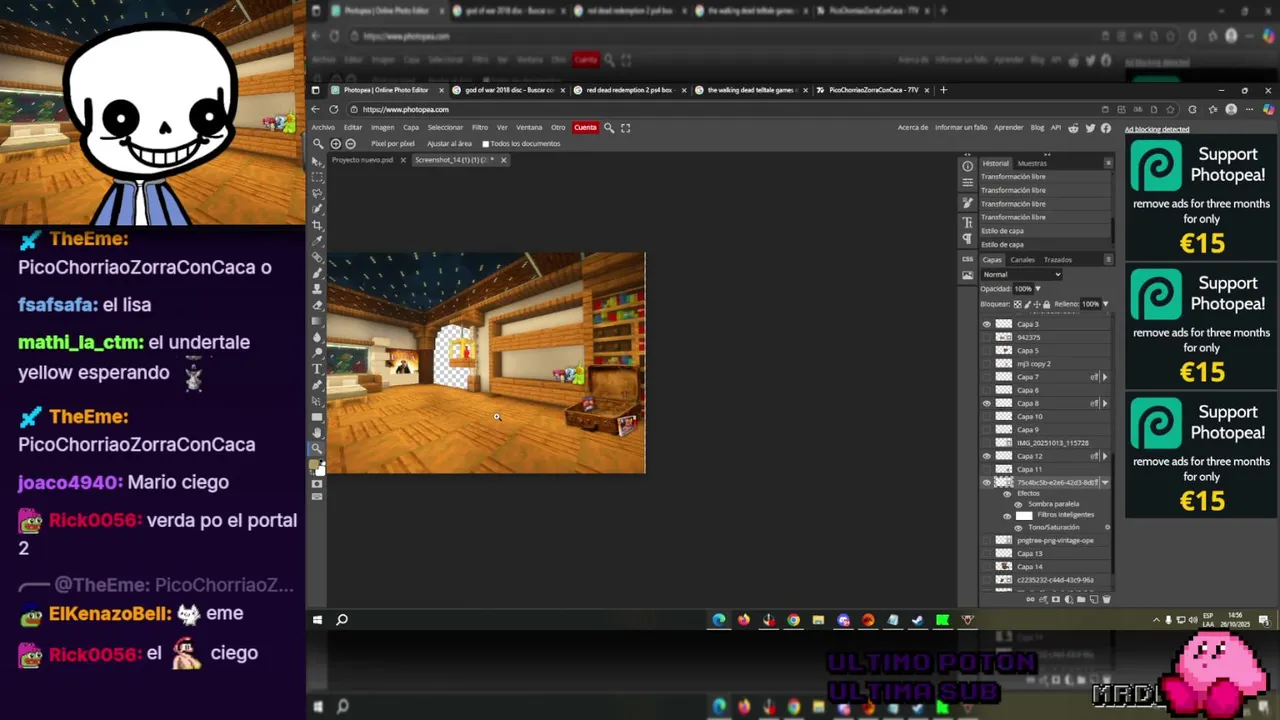Screen dimensions: 1280x720
Task: Check Todos los documentos checkbox
Action: pyautogui.click(x=486, y=144)
